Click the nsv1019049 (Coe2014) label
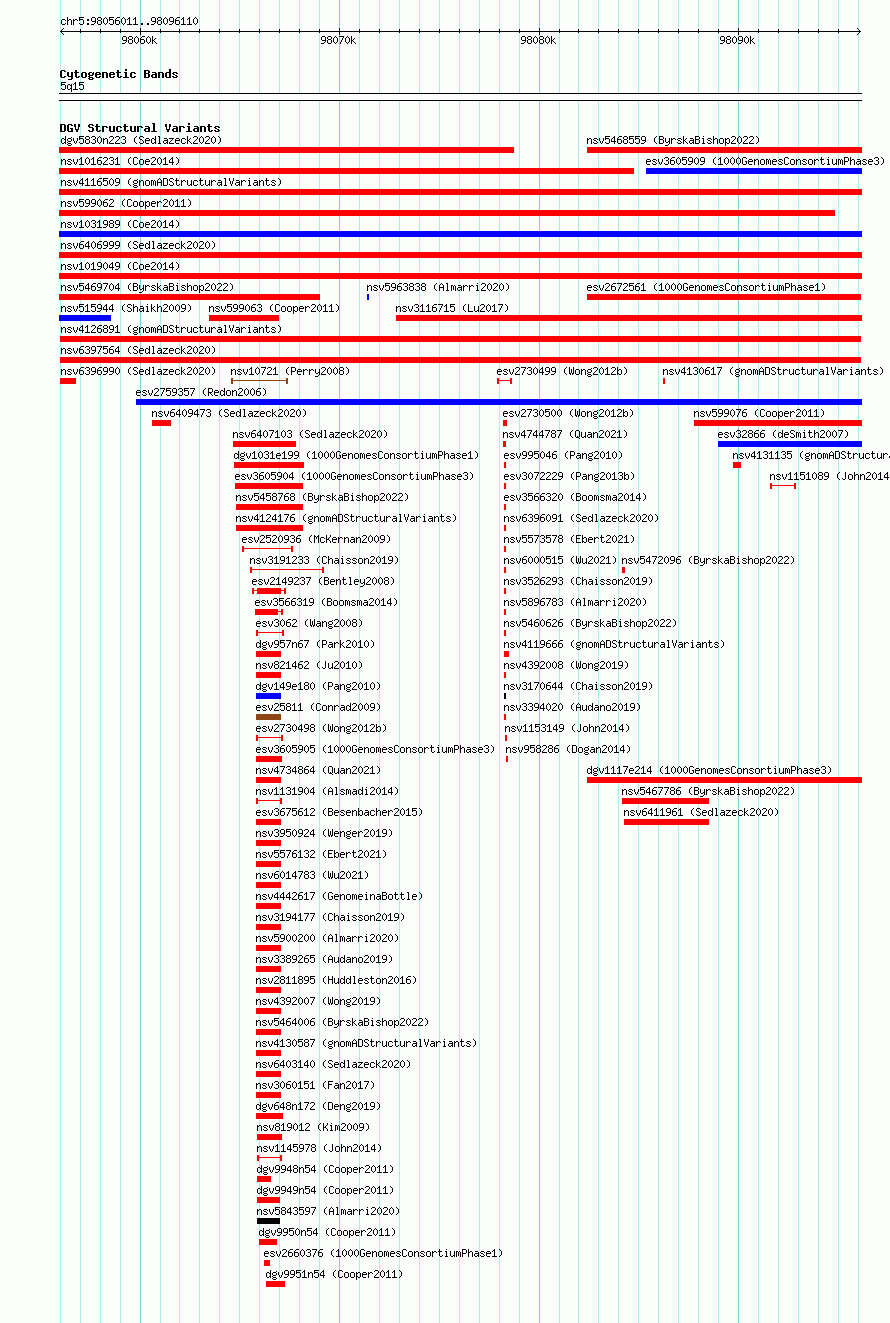 120,267
